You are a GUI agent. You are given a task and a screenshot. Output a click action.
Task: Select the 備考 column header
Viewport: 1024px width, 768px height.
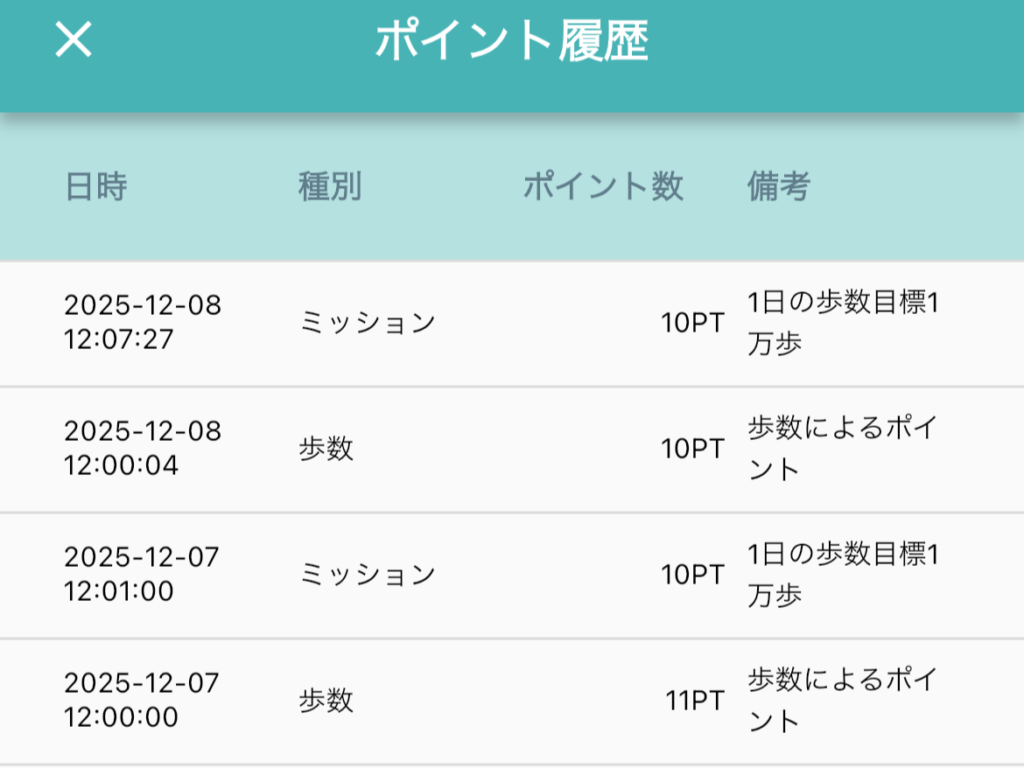pos(778,187)
